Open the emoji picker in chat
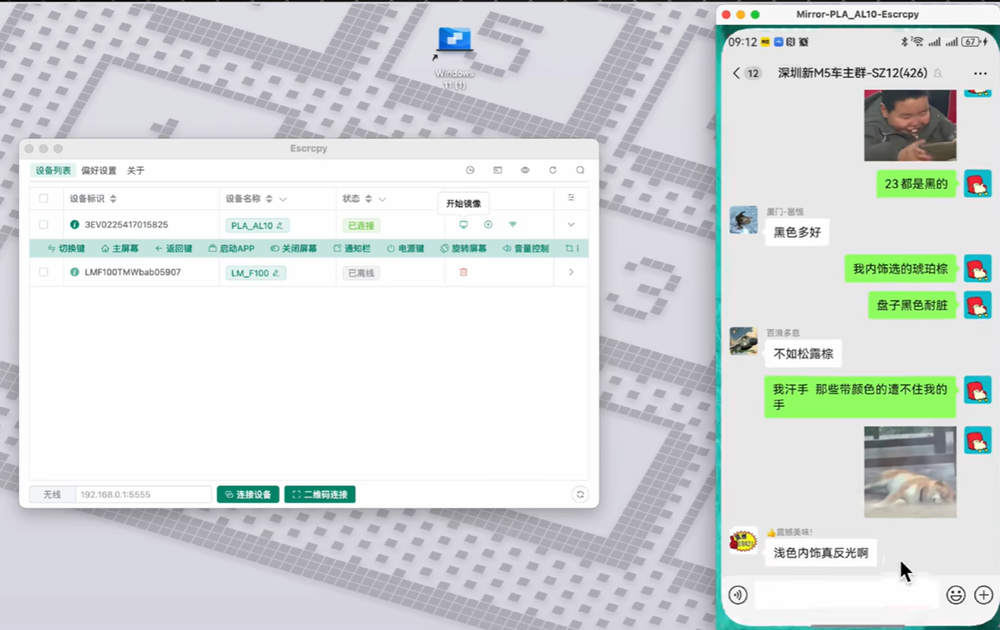The image size is (1000, 630). (x=956, y=595)
